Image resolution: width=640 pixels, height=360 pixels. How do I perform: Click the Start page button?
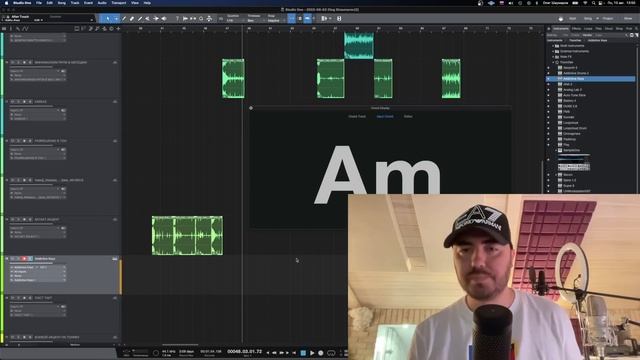click(573, 18)
